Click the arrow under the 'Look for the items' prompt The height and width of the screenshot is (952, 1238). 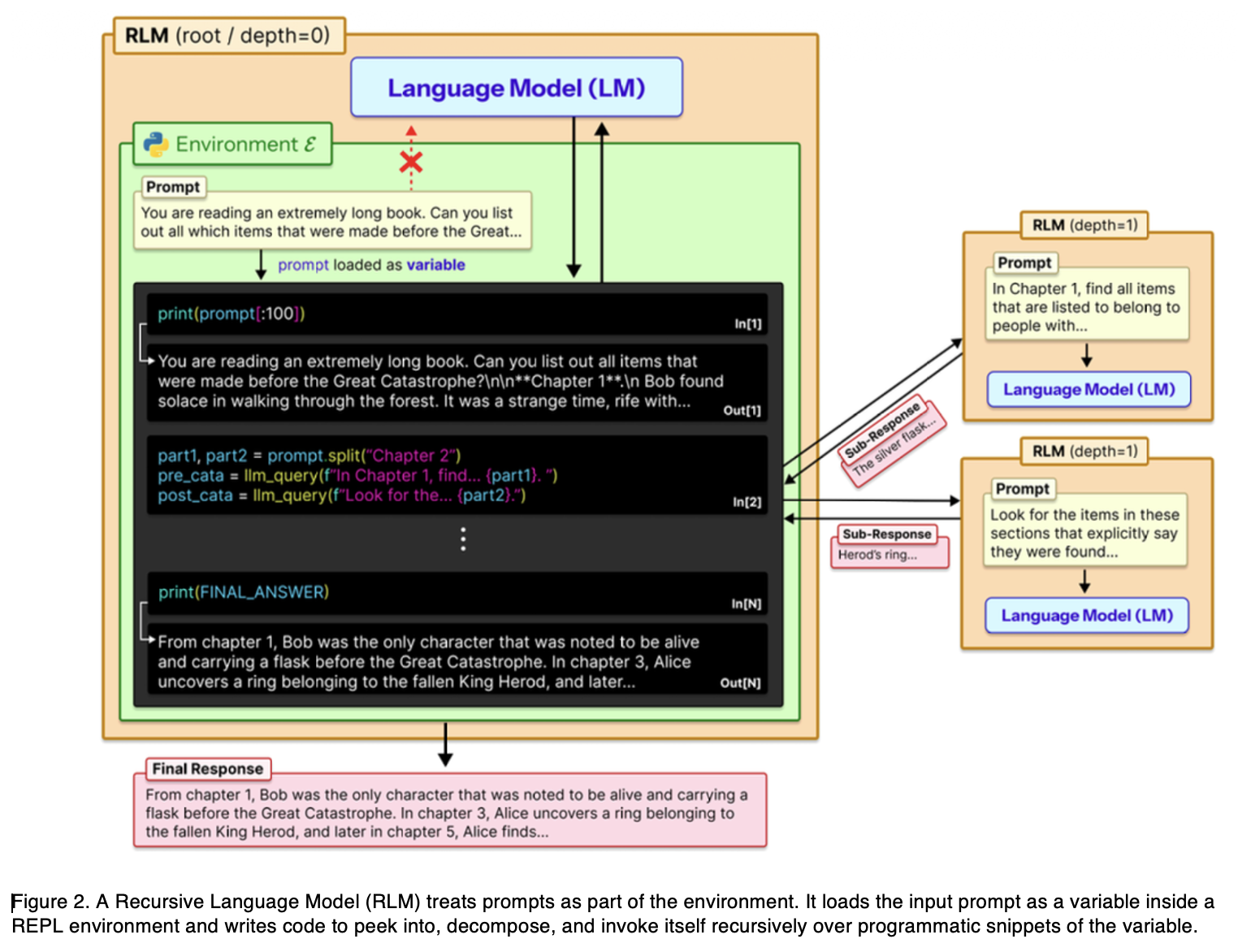click(x=1084, y=581)
